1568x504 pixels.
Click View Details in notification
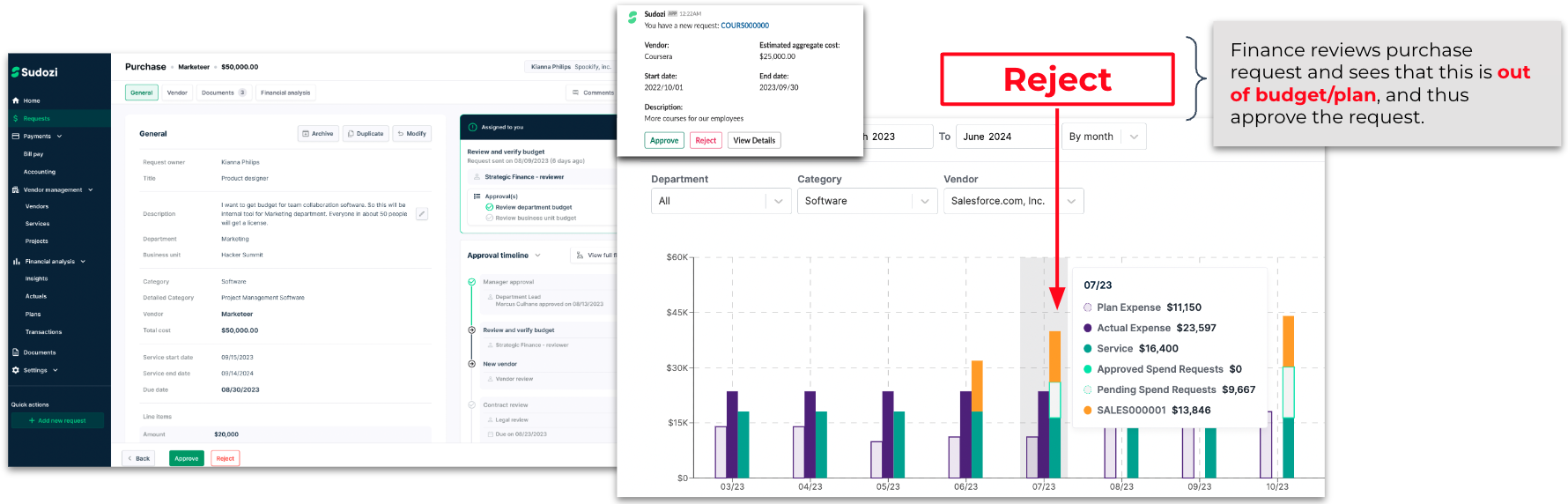click(754, 140)
